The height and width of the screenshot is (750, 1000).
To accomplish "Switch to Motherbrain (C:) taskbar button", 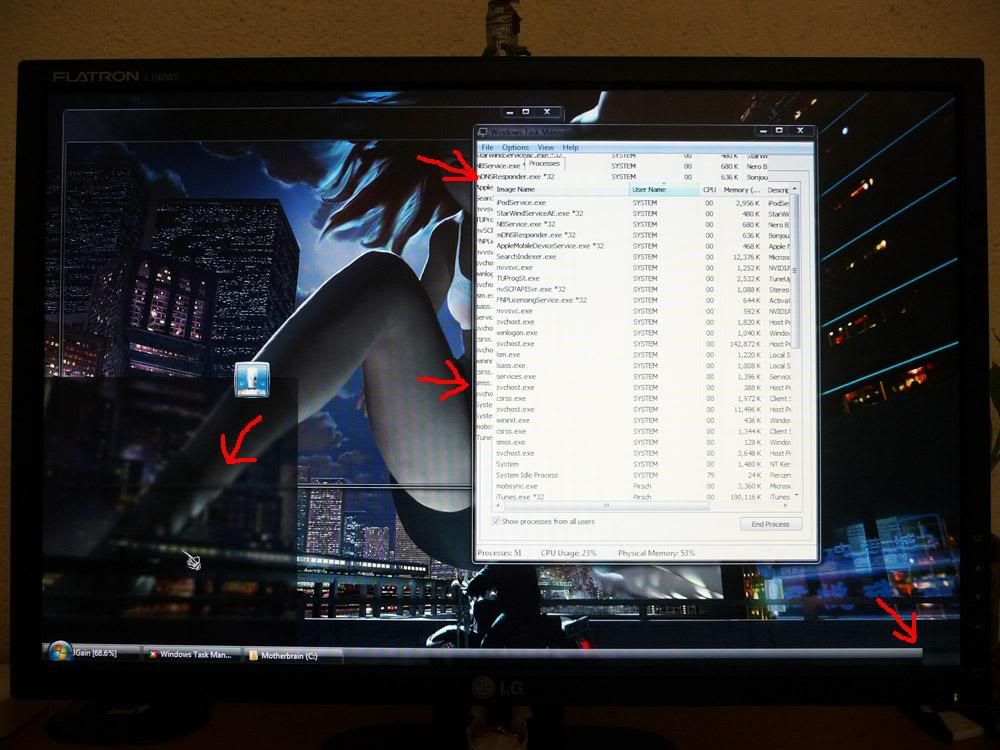I will click(x=293, y=655).
